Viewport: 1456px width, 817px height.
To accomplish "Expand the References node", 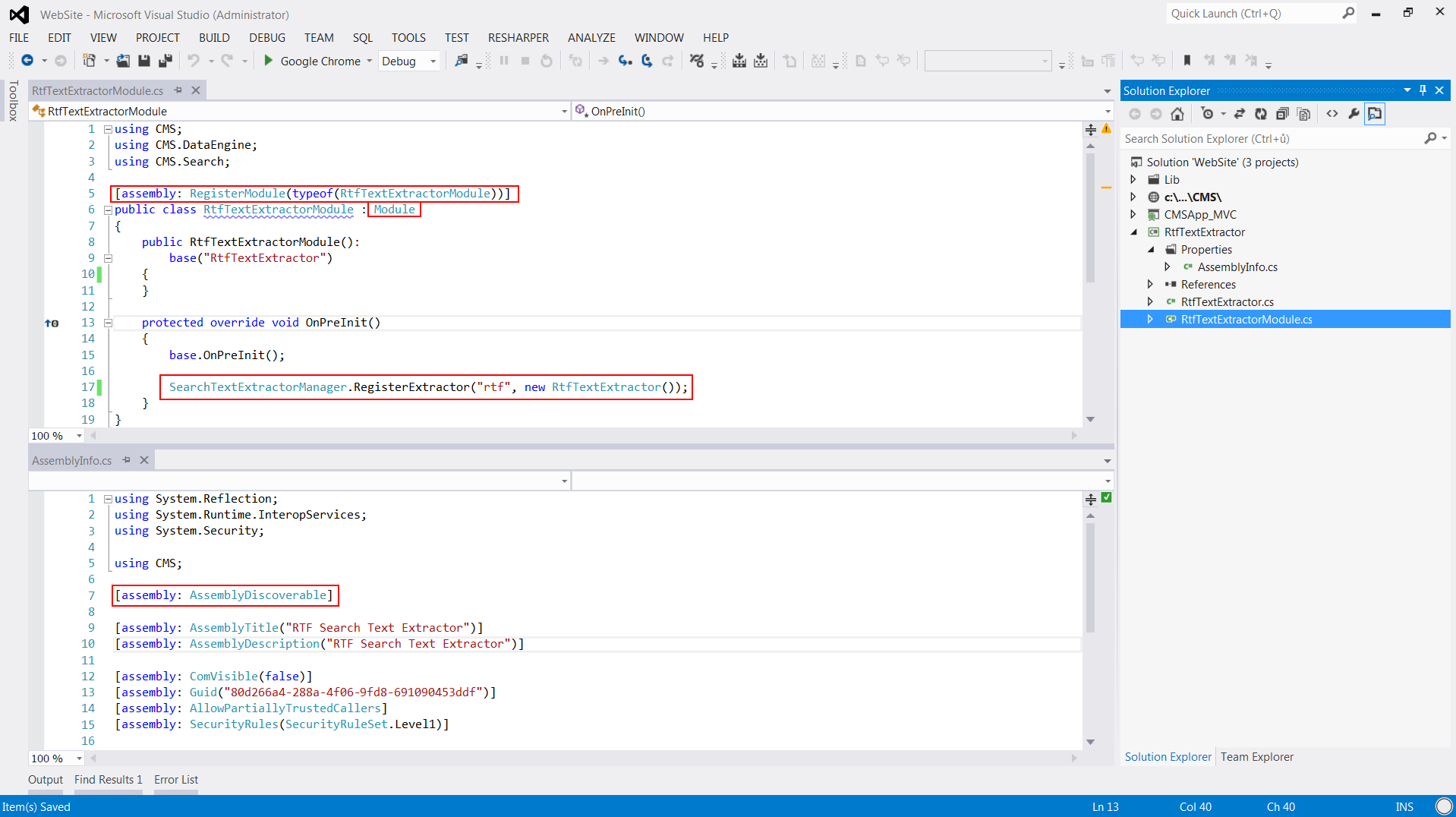I will pyautogui.click(x=1150, y=285).
